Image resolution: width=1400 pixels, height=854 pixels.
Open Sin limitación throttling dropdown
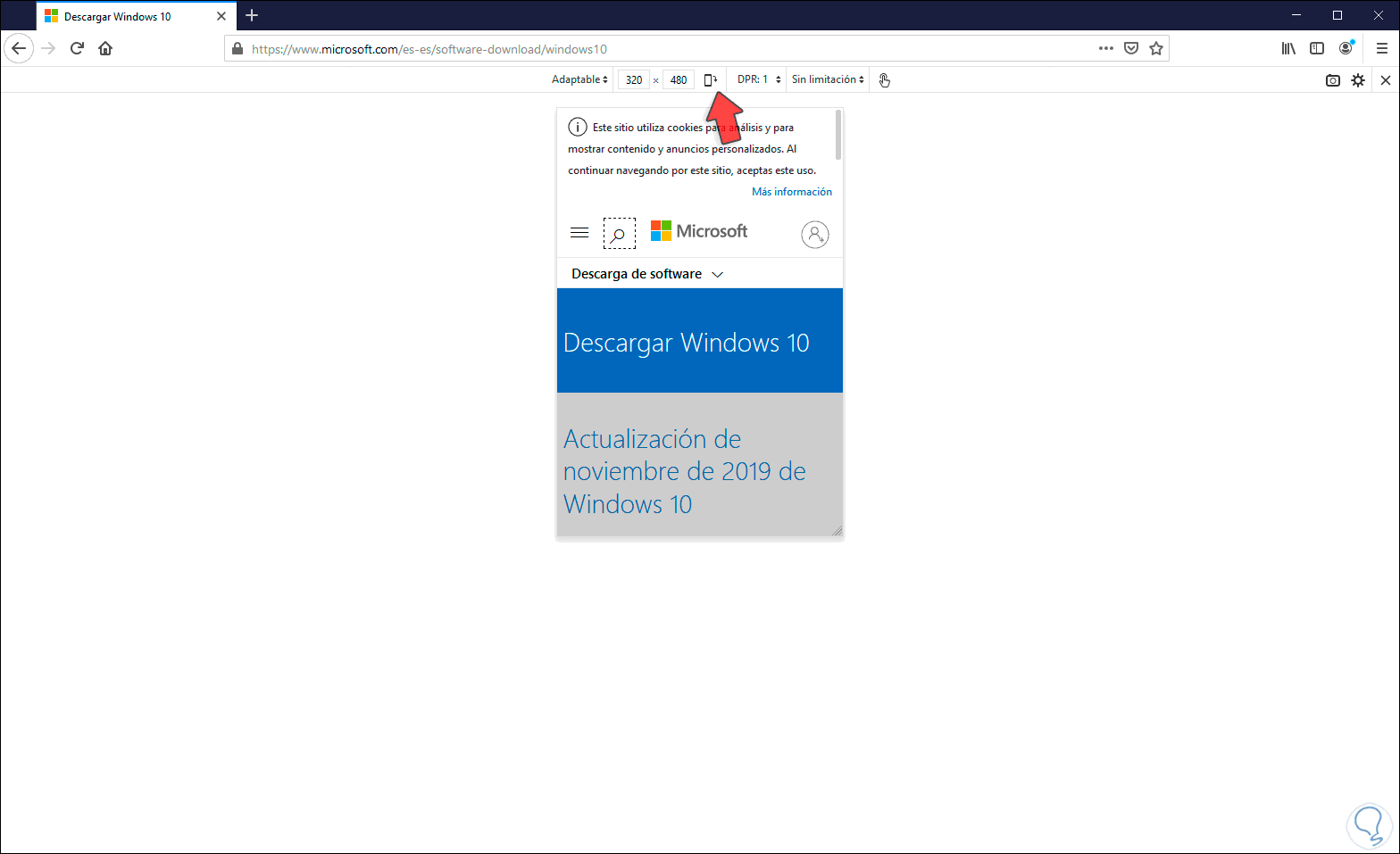[828, 79]
